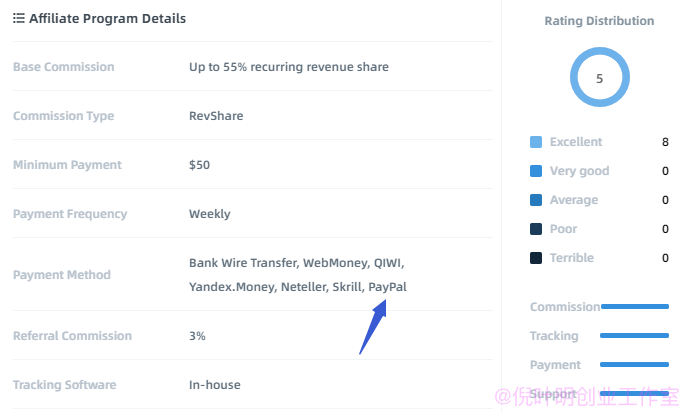Click the Weekly payment frequency value
The height and width of the screenshot is (412, 688).
tap(210, 214)
